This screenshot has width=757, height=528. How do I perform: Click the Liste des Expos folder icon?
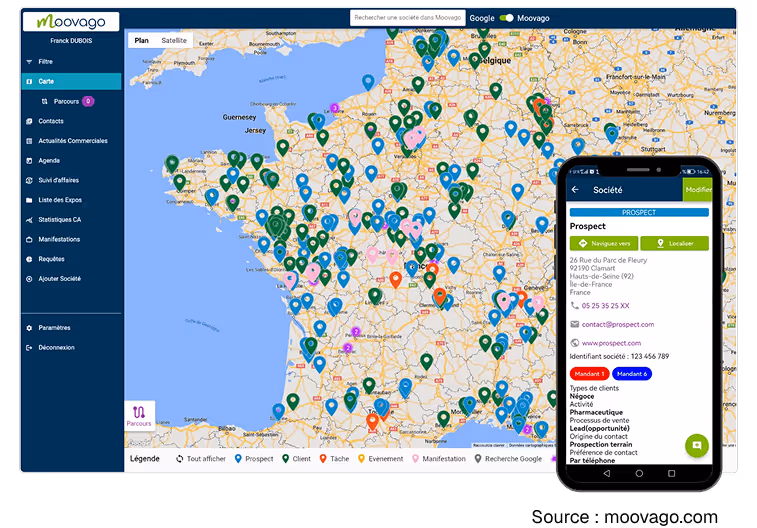coord(29,200)
